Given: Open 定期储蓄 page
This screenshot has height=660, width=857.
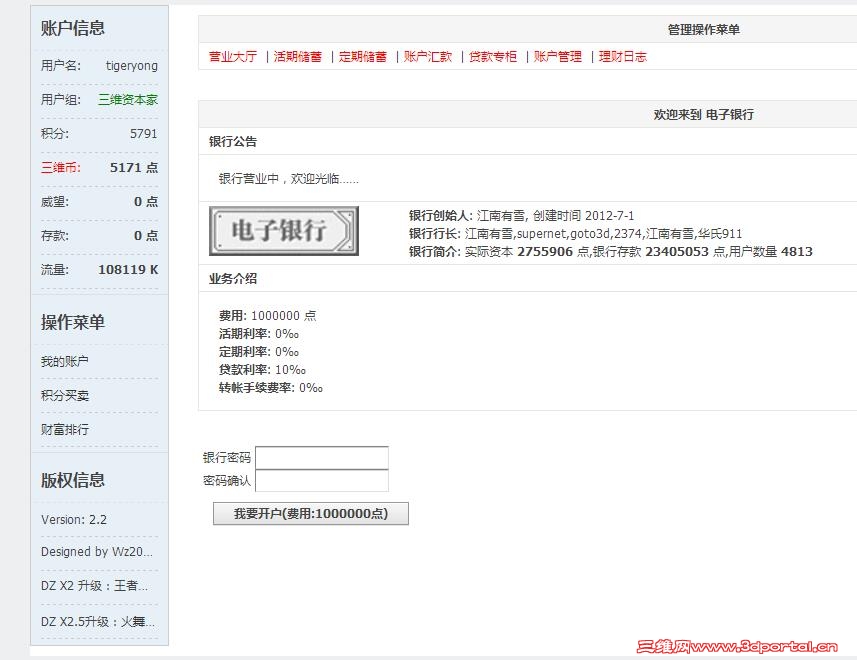Looking at the screenshot, I should coord(363,56).
